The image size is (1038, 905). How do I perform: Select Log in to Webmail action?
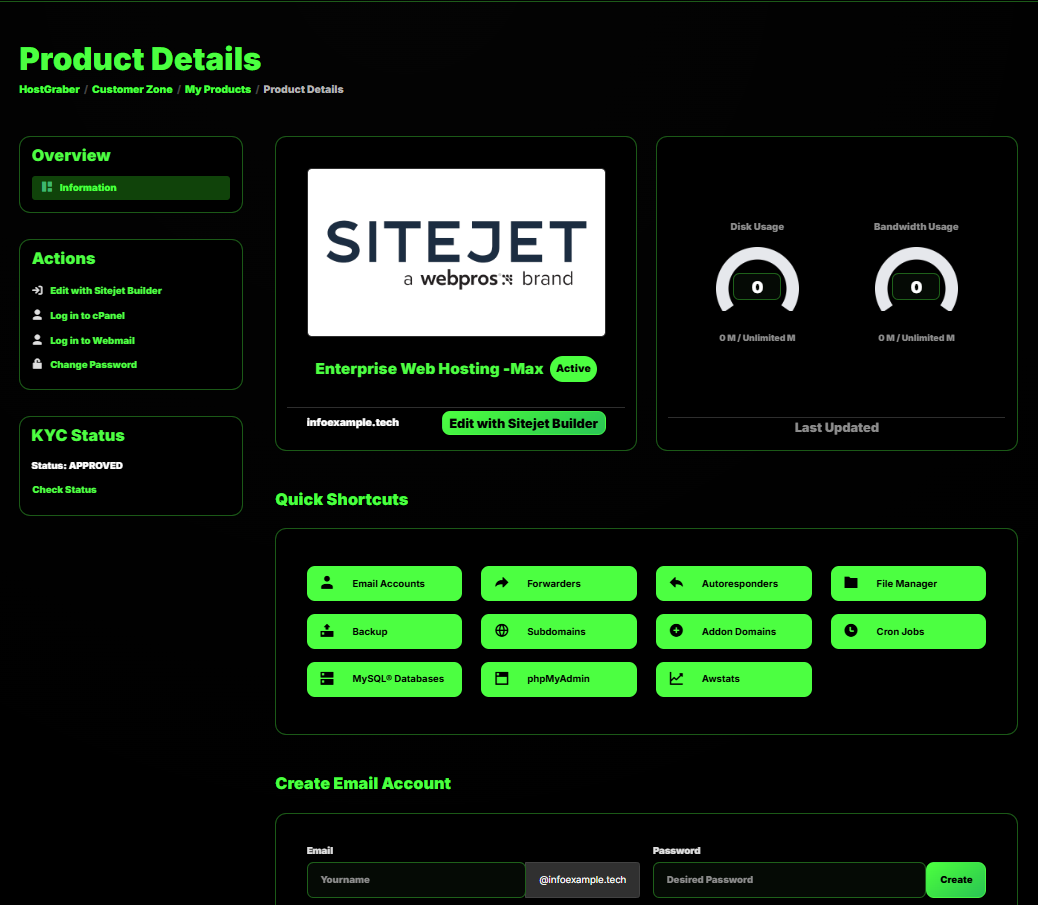click(x=93, y=340)
